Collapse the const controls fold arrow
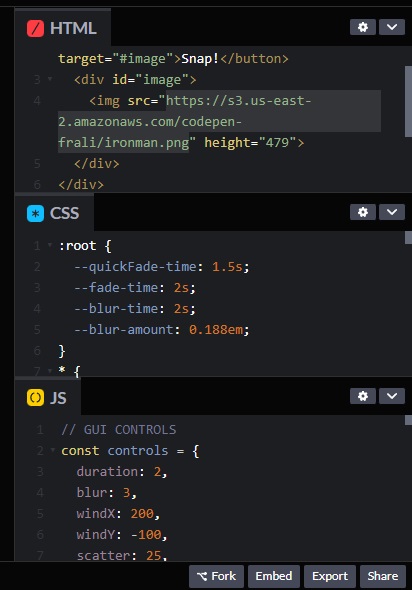This screenshot has width=412, height=590. click(53, 450)
